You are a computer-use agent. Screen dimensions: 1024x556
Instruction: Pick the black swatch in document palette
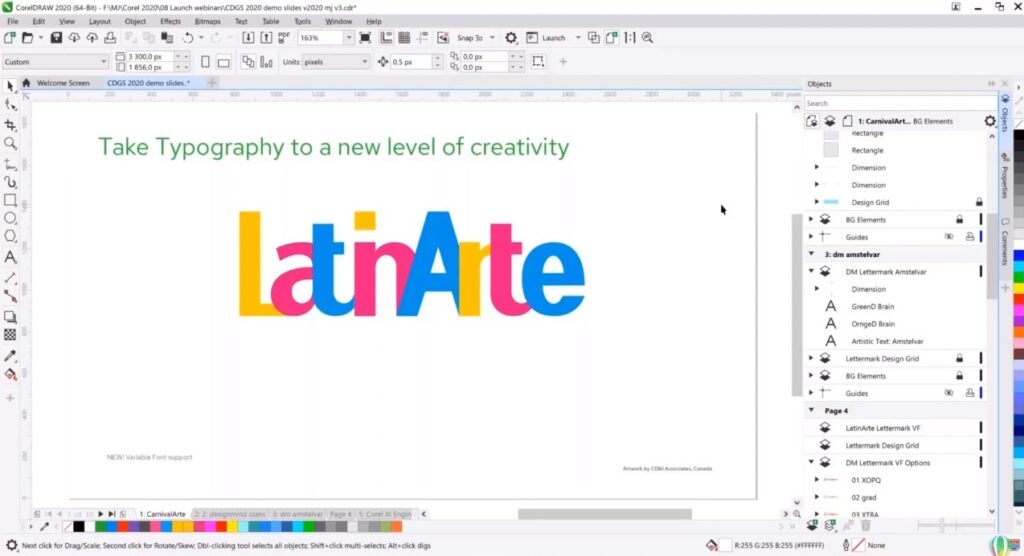click(x=79, y=527)
